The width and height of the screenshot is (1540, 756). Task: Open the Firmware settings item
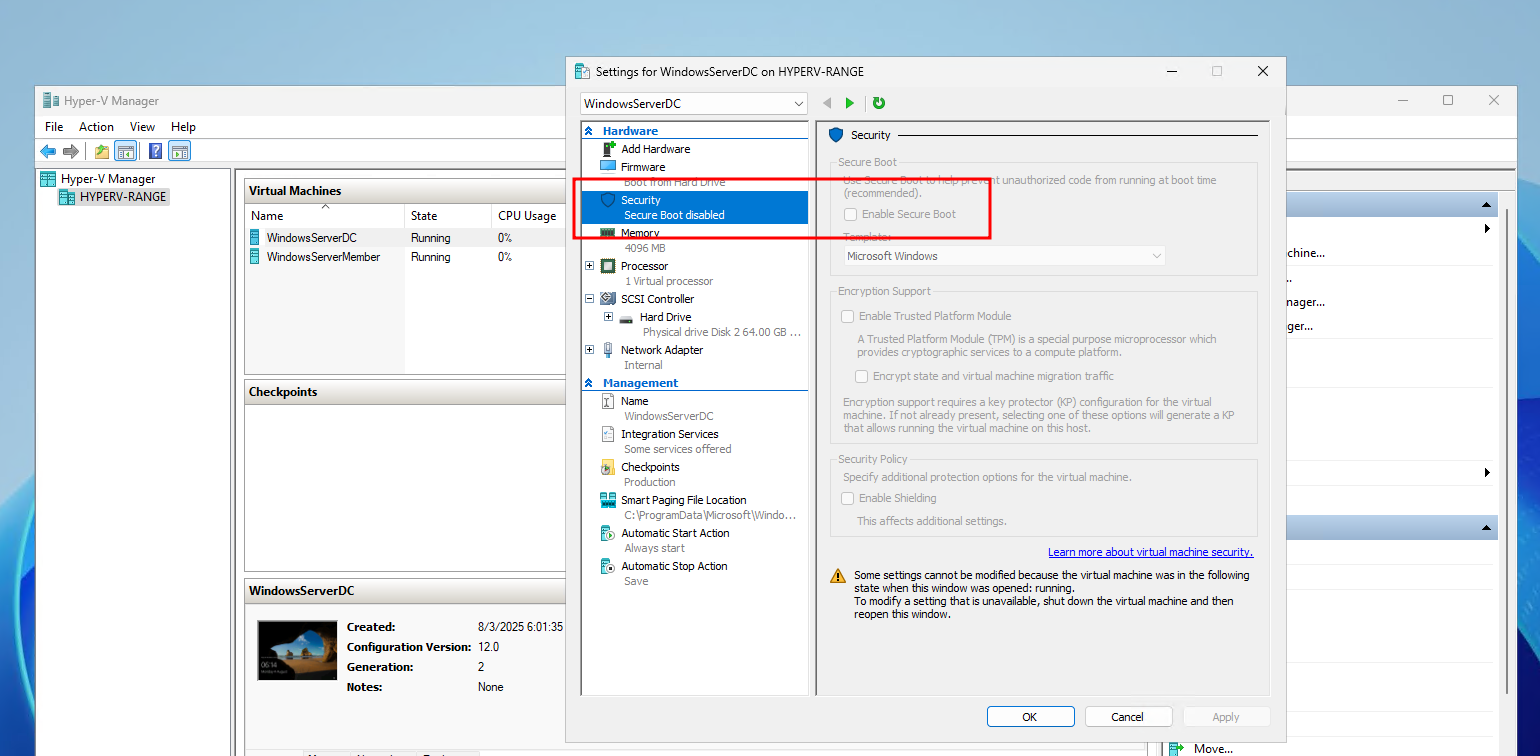pyautogui.click(x=643, y=167)
